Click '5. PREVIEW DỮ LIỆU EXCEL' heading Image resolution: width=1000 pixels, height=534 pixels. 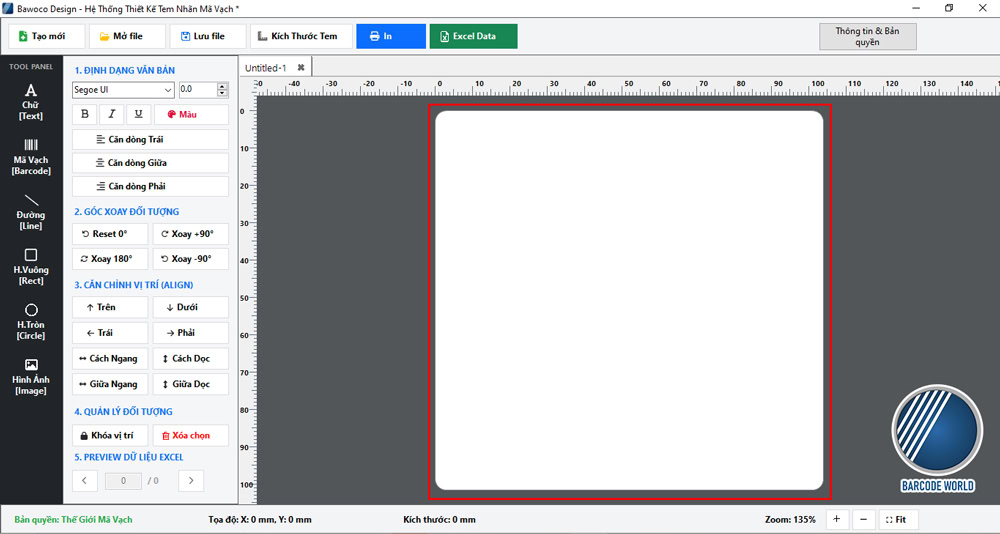pos(129,457)
